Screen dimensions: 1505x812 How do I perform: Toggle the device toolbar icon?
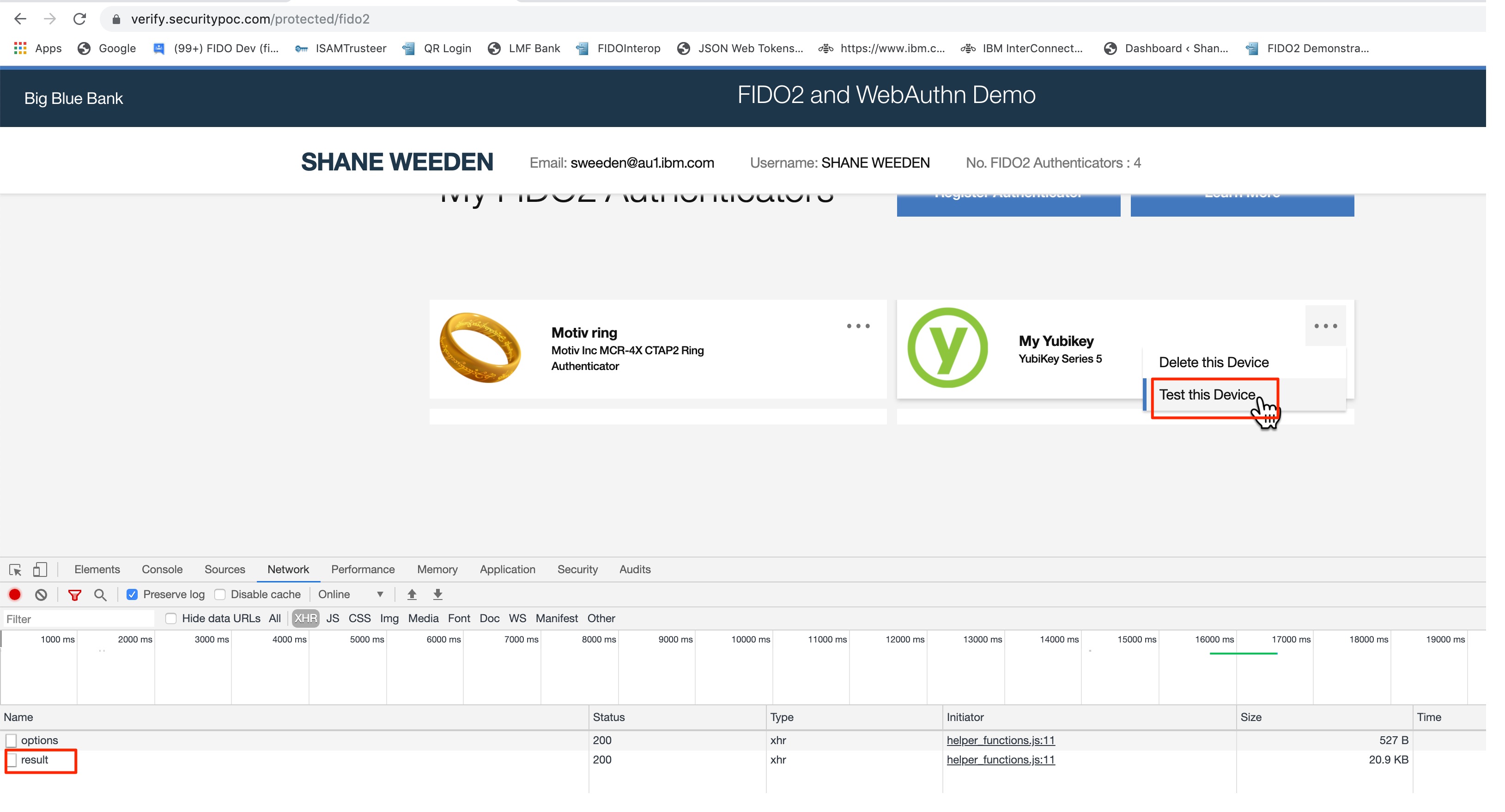pyautogui.click(x=40, y=569)
